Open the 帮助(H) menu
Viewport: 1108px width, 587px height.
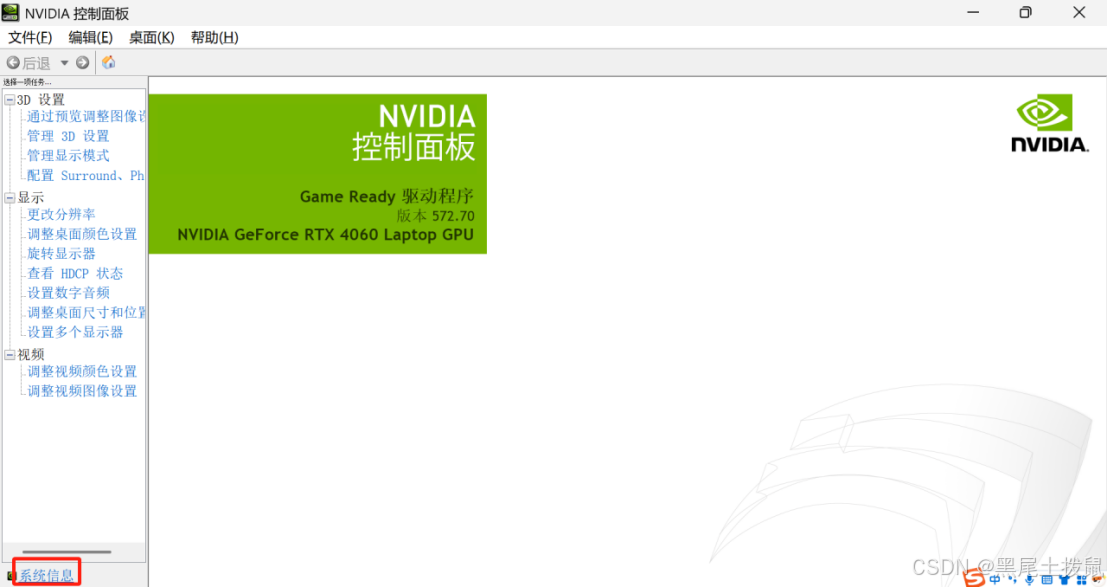pyautogui.click(x=214, y=37)
